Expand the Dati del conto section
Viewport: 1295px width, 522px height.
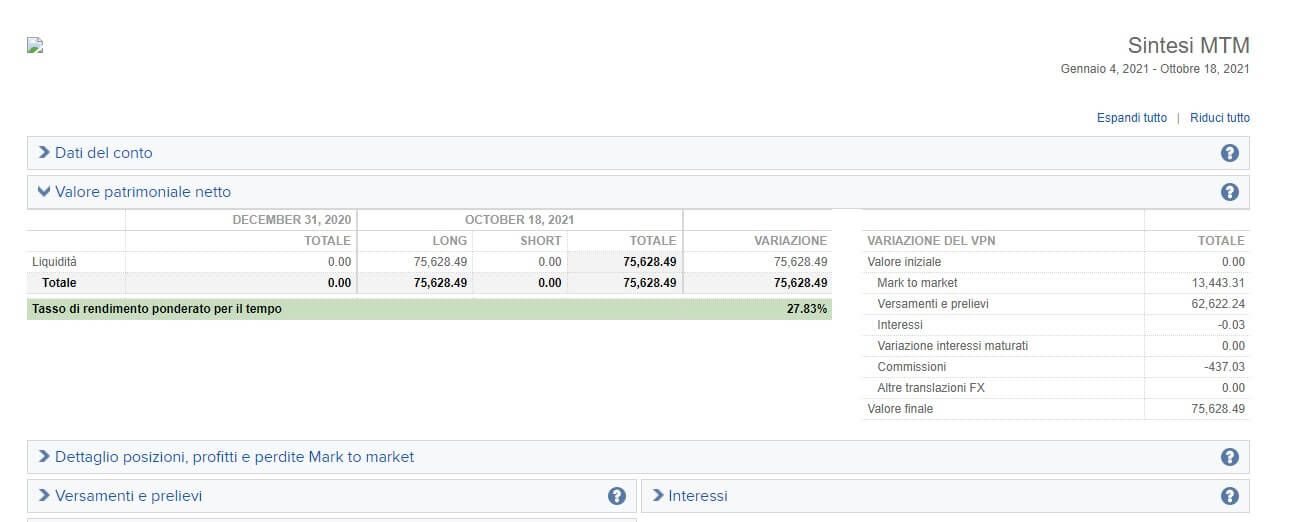(103, 153)
